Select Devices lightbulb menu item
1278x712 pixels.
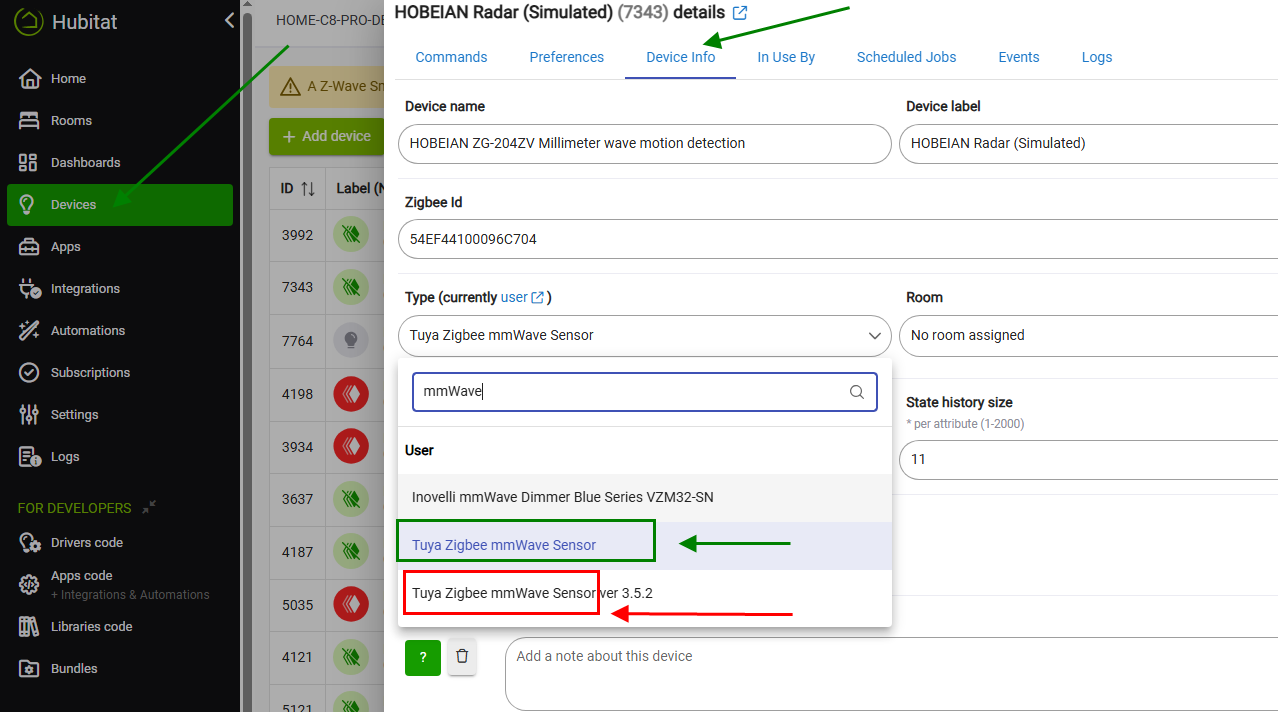pyautogui.click(x=120, y=204)
